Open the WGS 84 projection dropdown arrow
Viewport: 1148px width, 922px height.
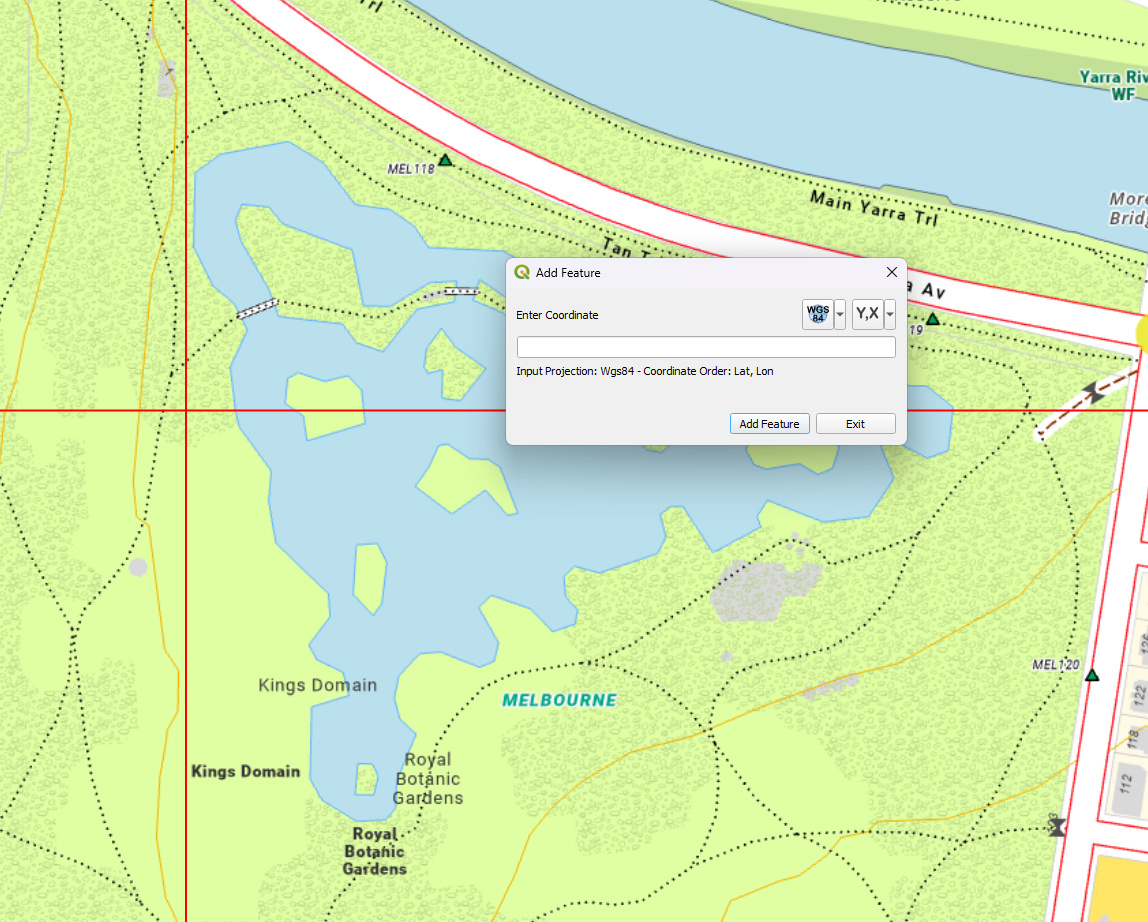pos(840,314)
